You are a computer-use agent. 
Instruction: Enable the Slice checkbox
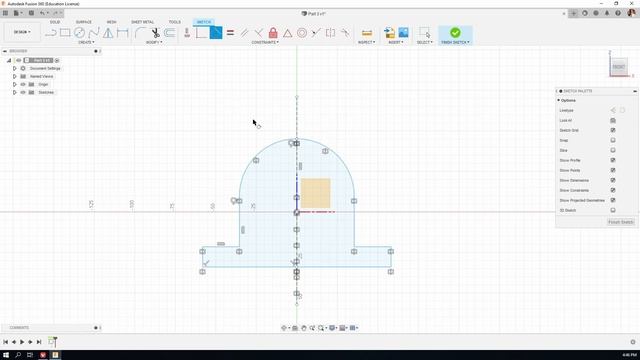point(613,150)
